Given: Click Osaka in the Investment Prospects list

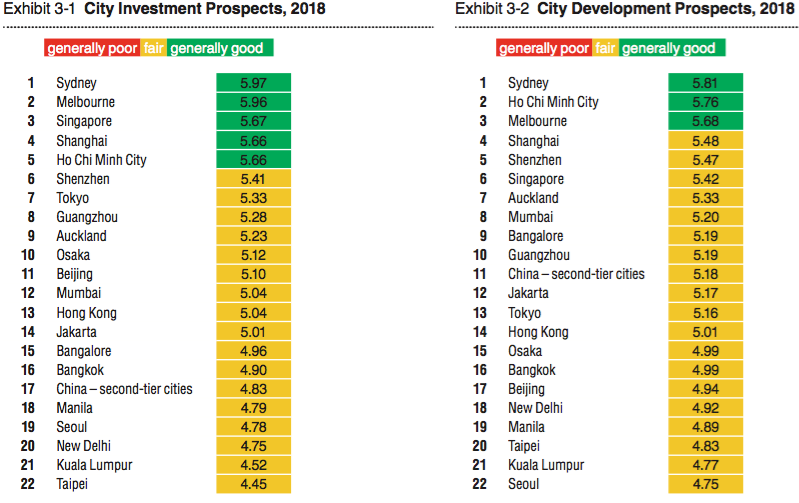Looking at the screenshot, I should coord(73,255).
